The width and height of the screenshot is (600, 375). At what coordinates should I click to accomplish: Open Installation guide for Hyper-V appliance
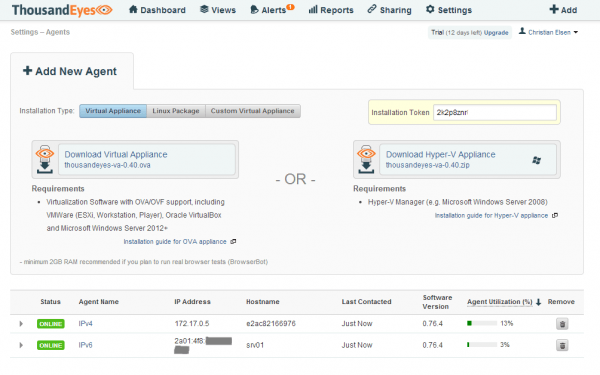point(491,215)
